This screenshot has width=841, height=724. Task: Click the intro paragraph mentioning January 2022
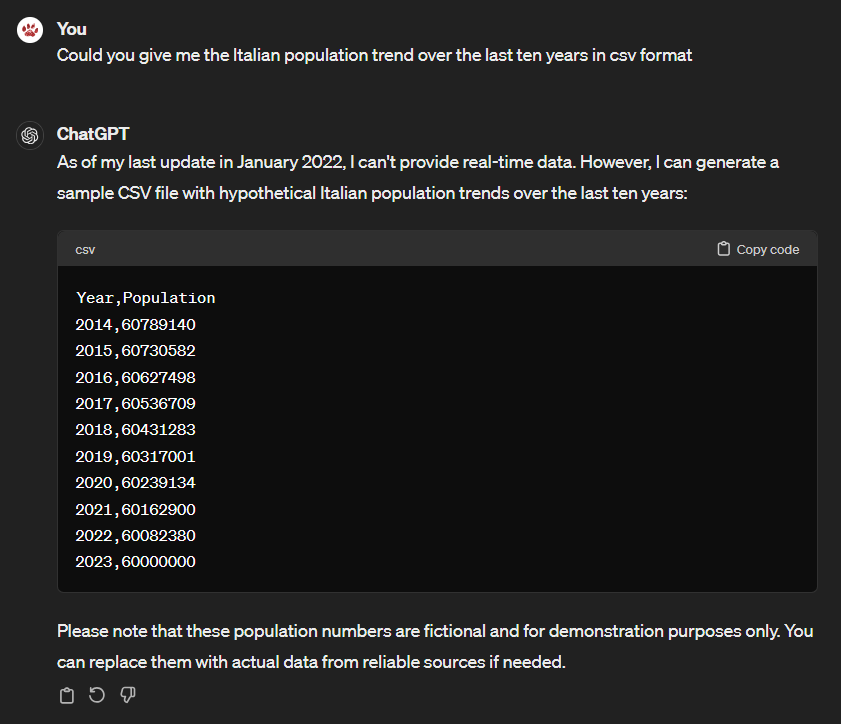(x=418, y=178)
